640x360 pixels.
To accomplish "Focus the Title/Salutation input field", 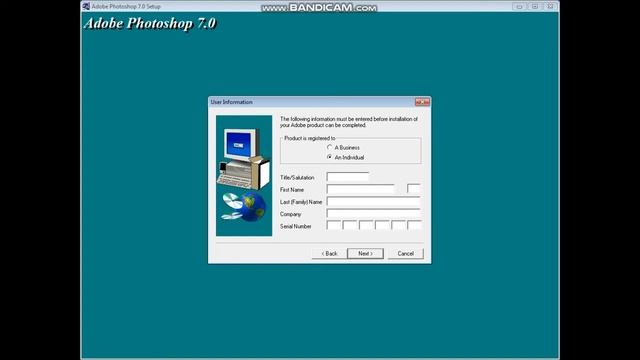I will (x=348, y=177).
